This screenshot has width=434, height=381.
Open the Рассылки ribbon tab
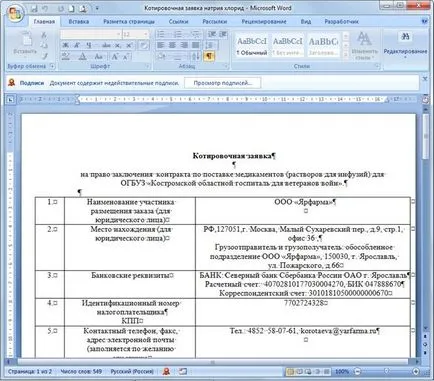pyautogui.click(x=215, y=22)
